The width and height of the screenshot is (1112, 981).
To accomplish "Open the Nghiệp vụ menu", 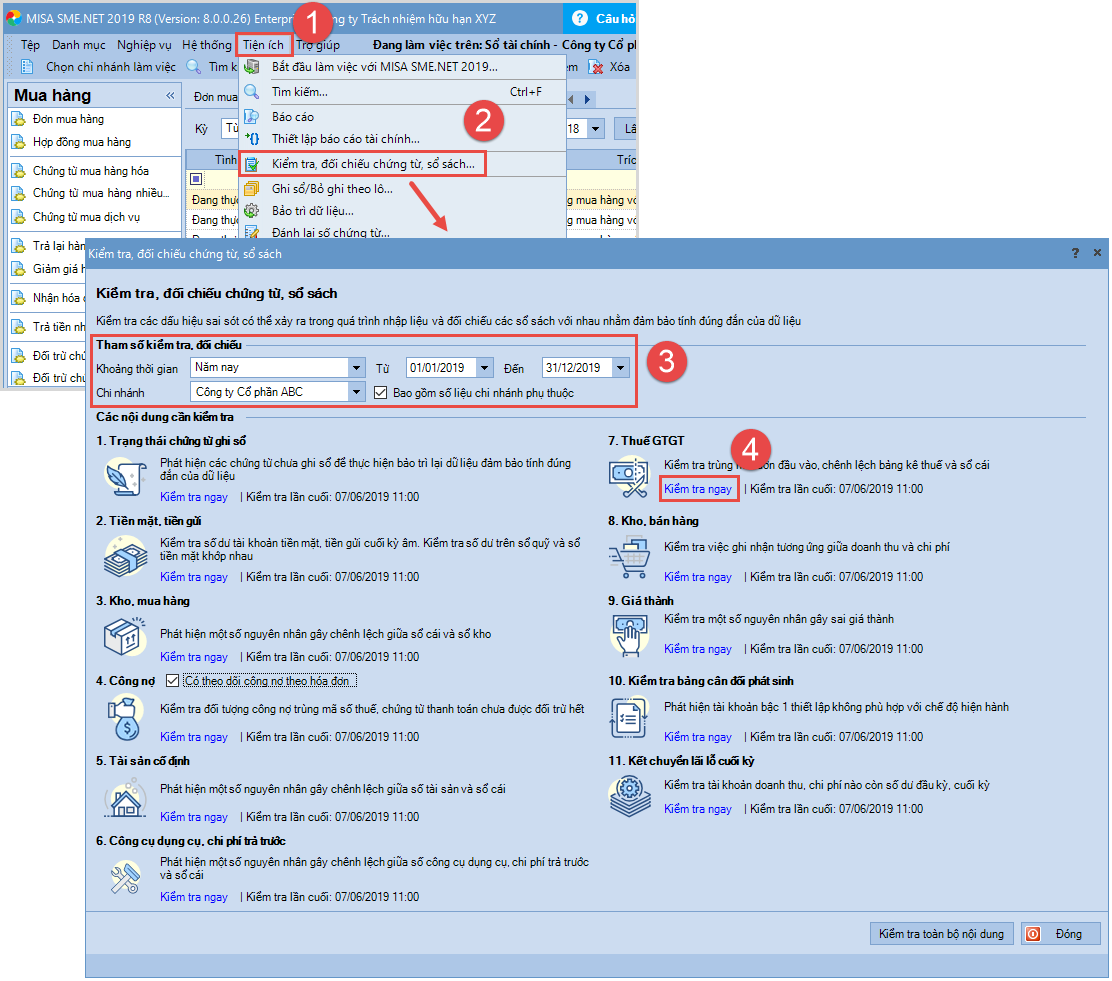I will coord(144,45).
